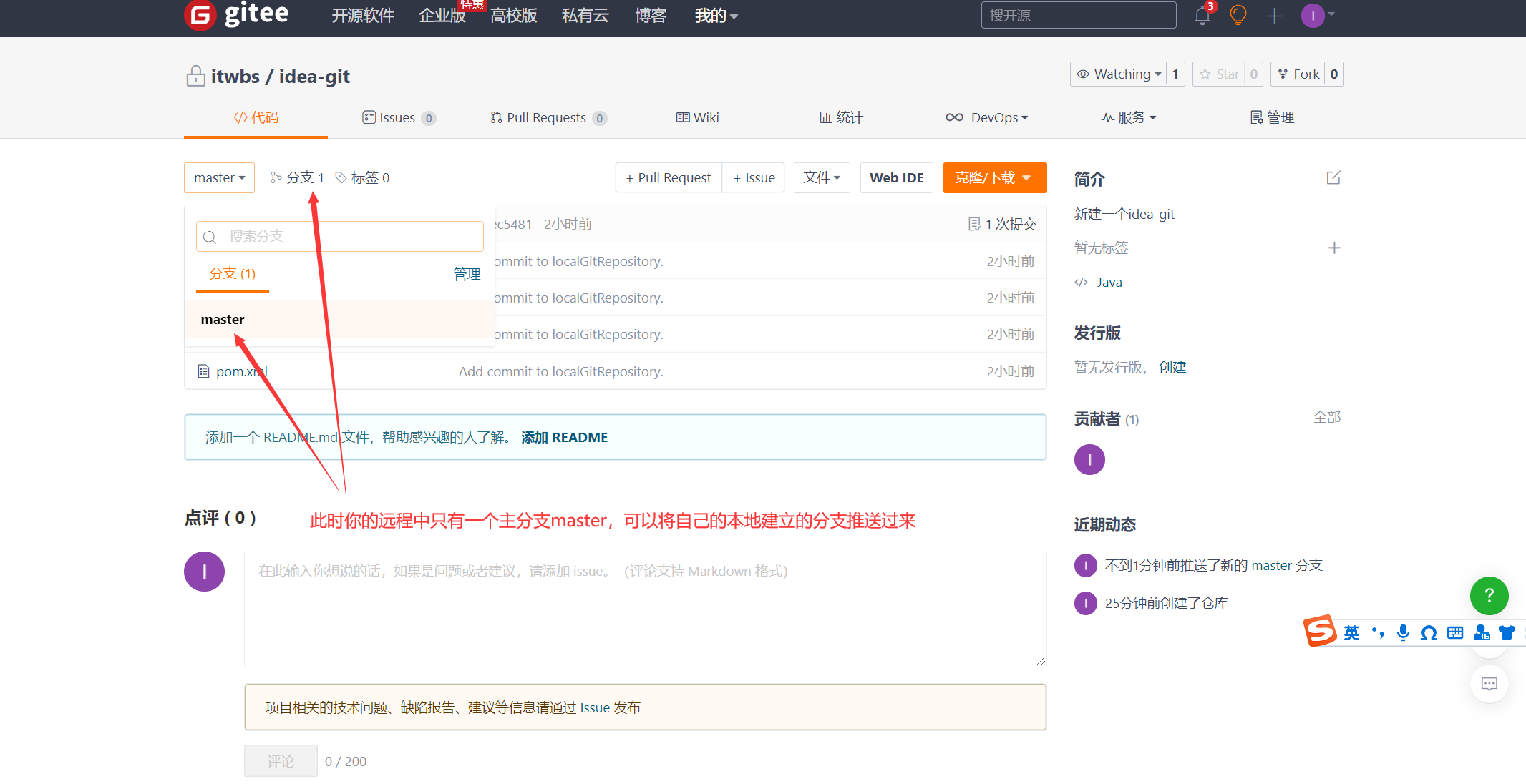Open the Wiki tab

tap(697, 117)
